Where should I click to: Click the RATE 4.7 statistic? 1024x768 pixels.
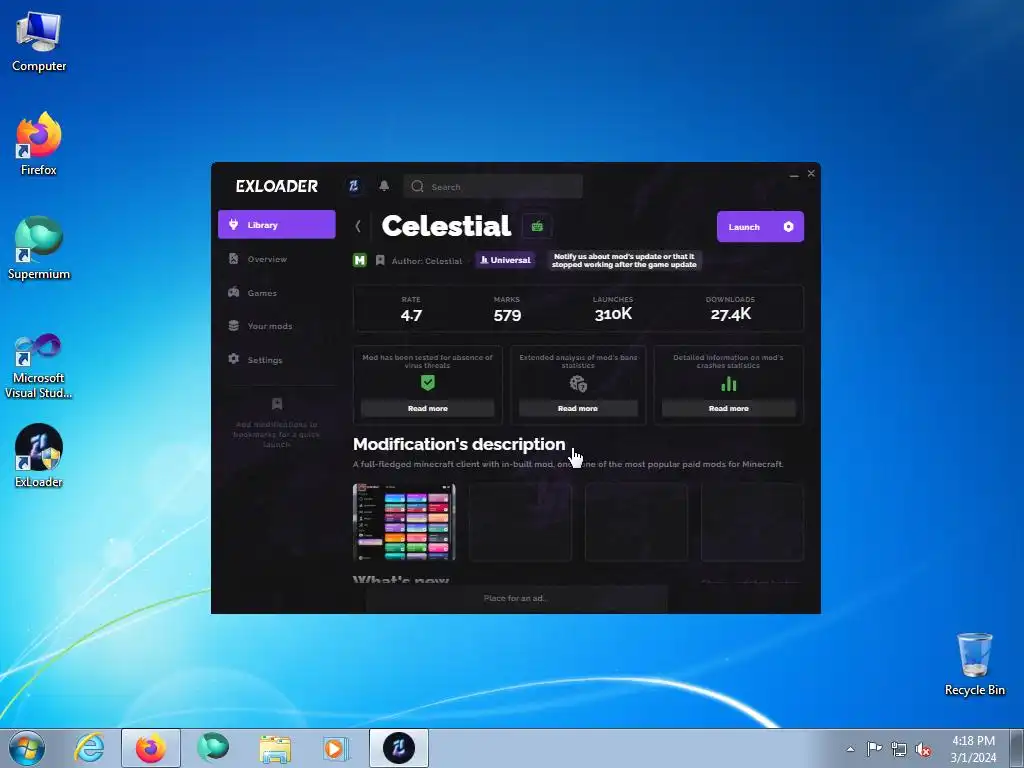tap(411, 309)
